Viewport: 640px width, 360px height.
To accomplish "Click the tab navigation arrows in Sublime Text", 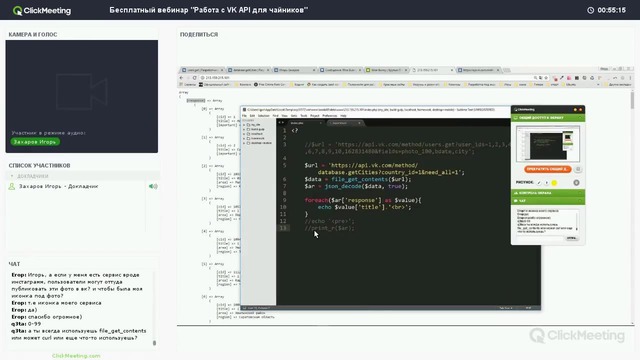I will click(x=281, y=123).
